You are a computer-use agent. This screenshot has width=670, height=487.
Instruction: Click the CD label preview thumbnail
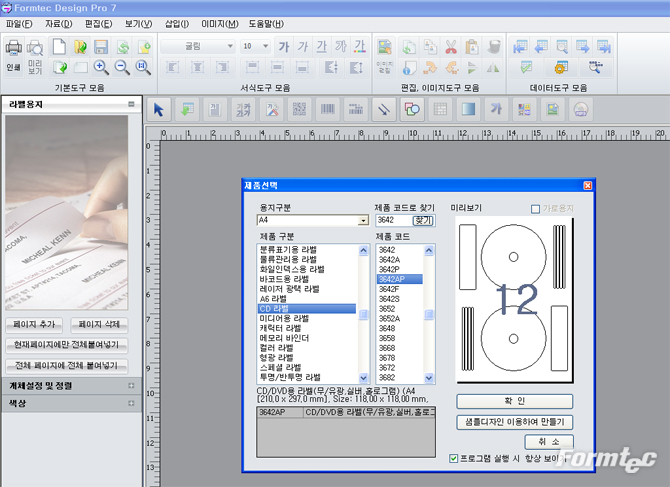(514, 299)
